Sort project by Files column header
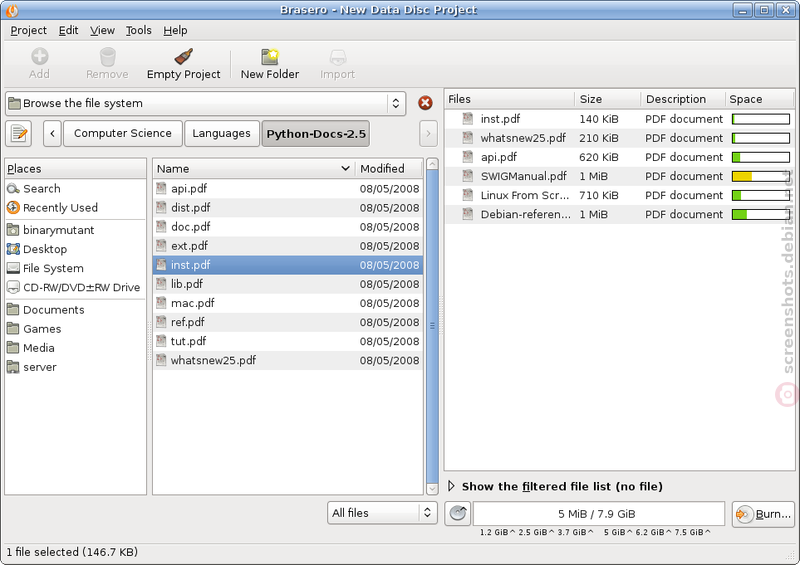 pyautogui.click(x=510, y=100)
